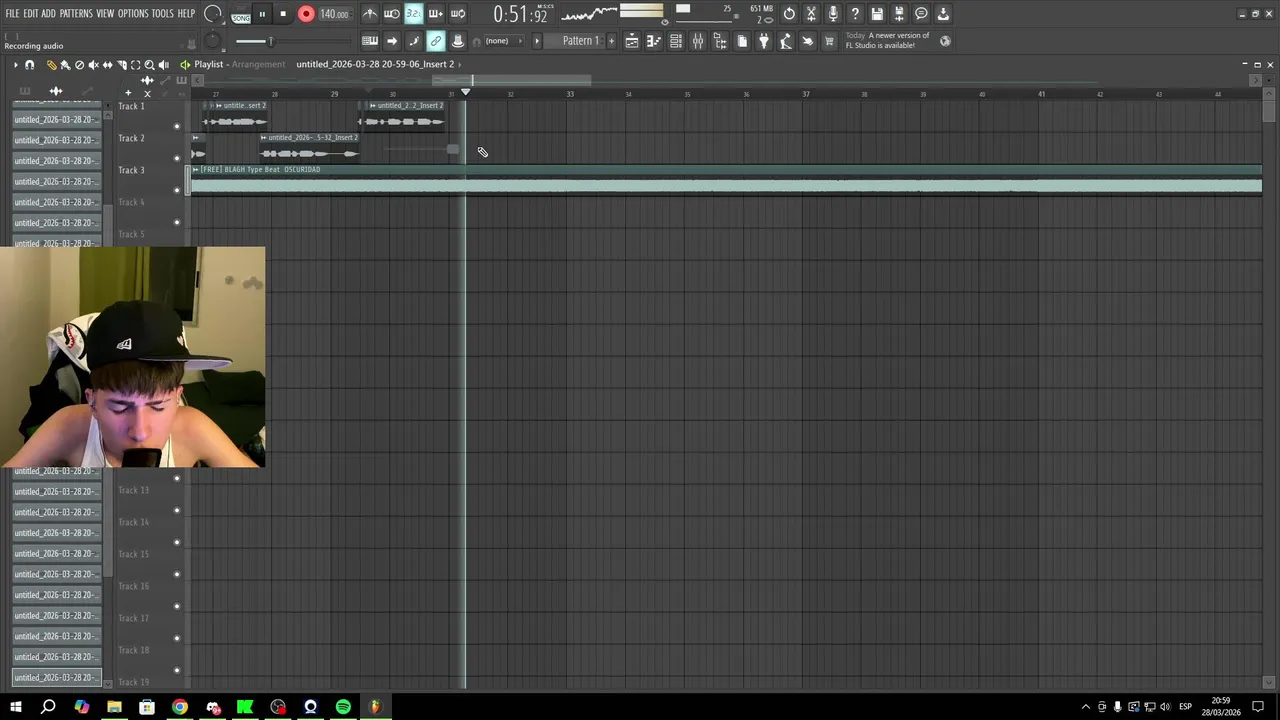Toggle SONG/PAT mode switch

[241, 14]
